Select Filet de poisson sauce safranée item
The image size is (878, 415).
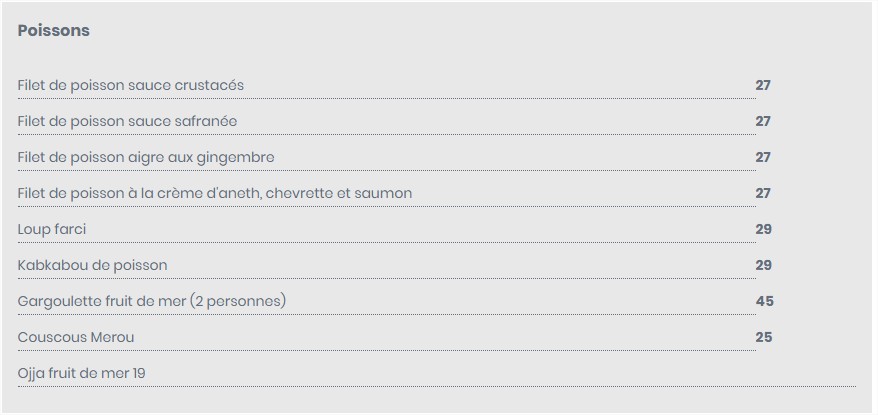tap(128, 121)
